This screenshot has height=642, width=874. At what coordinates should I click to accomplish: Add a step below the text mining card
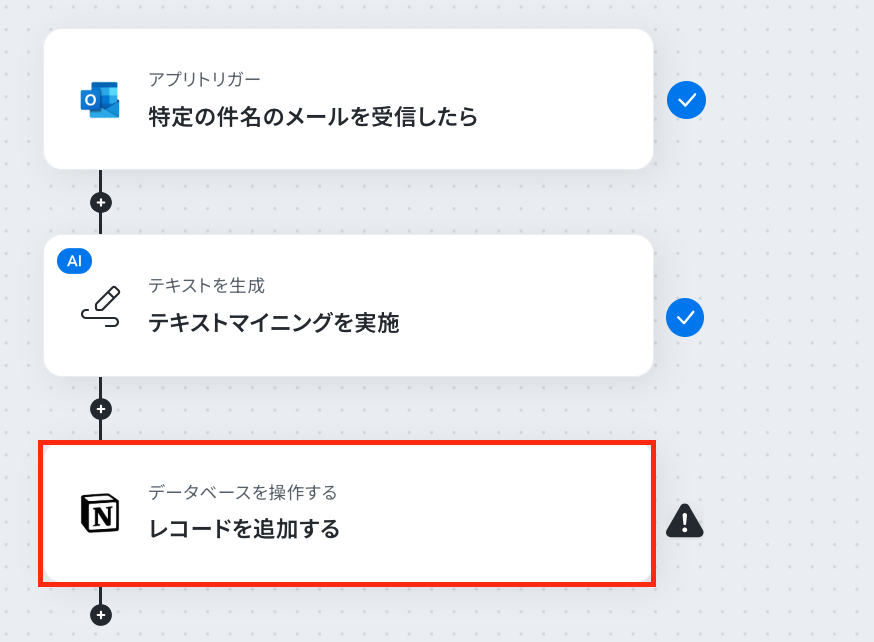click(101, 409)
